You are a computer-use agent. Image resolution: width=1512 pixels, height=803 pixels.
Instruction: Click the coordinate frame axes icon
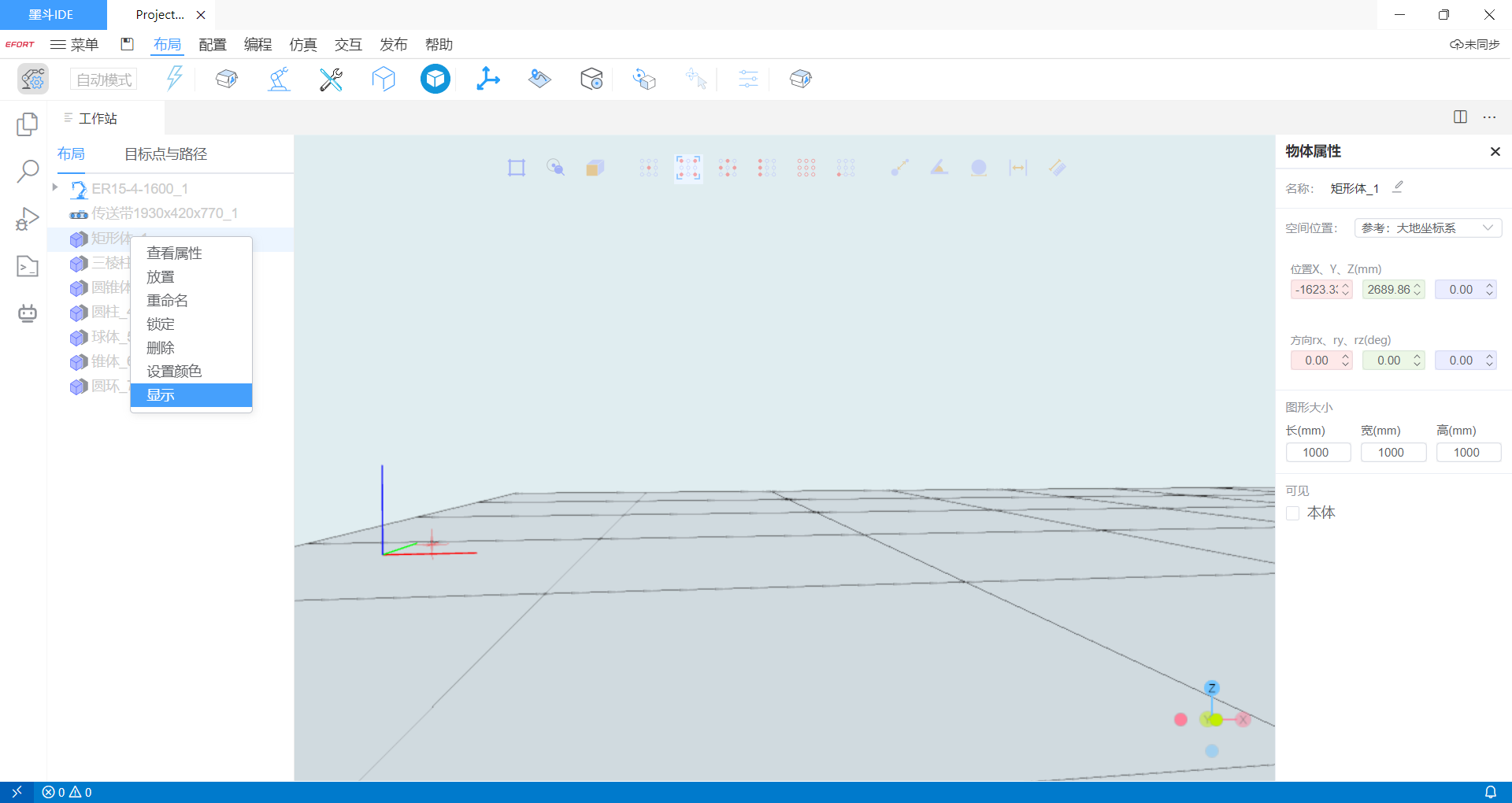(487, 79)
